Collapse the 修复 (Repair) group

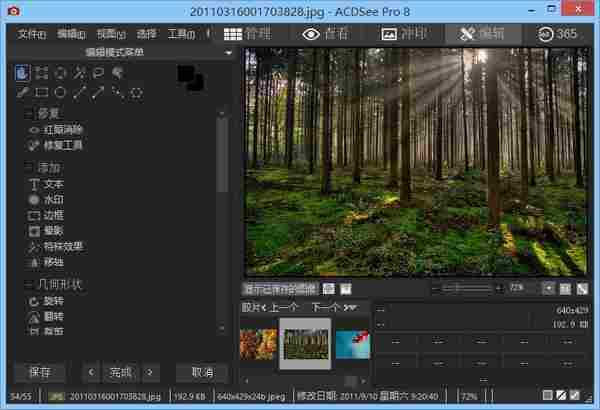click(x=27, y=114)
